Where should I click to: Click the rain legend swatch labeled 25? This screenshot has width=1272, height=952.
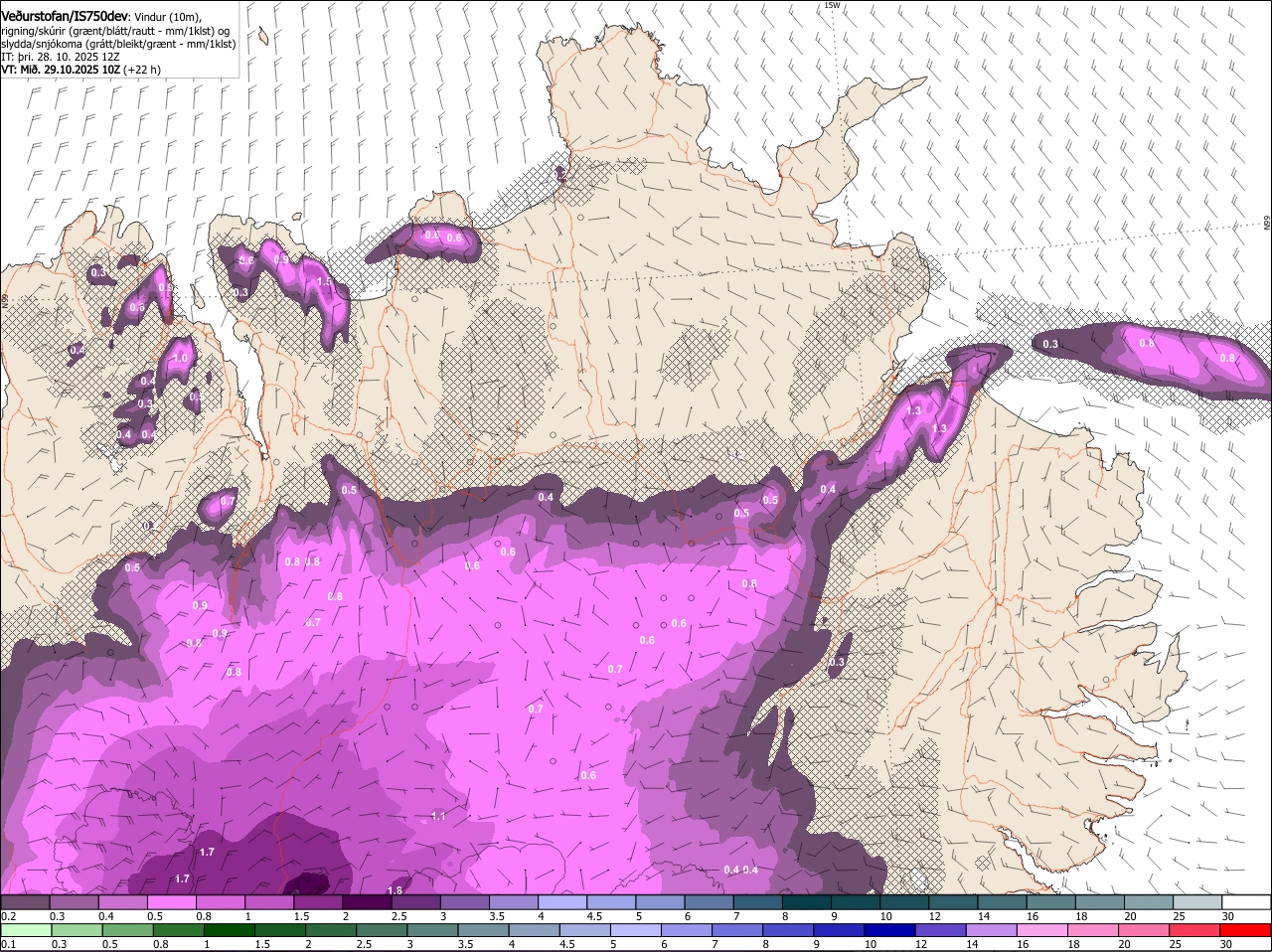pos(1195,929)
